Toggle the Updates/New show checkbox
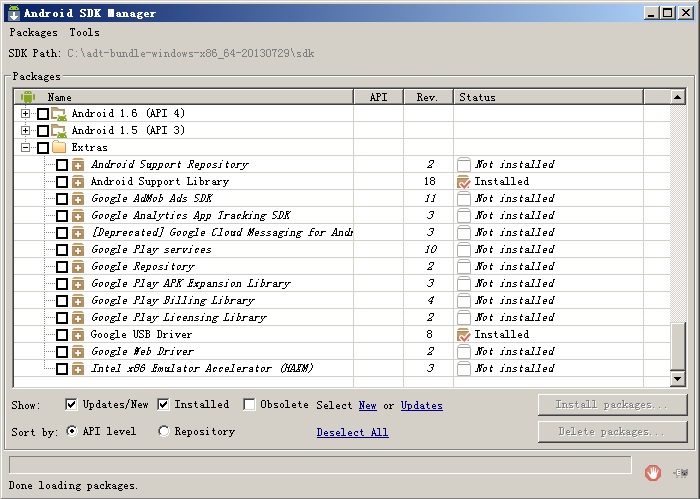 pos(71,404)
